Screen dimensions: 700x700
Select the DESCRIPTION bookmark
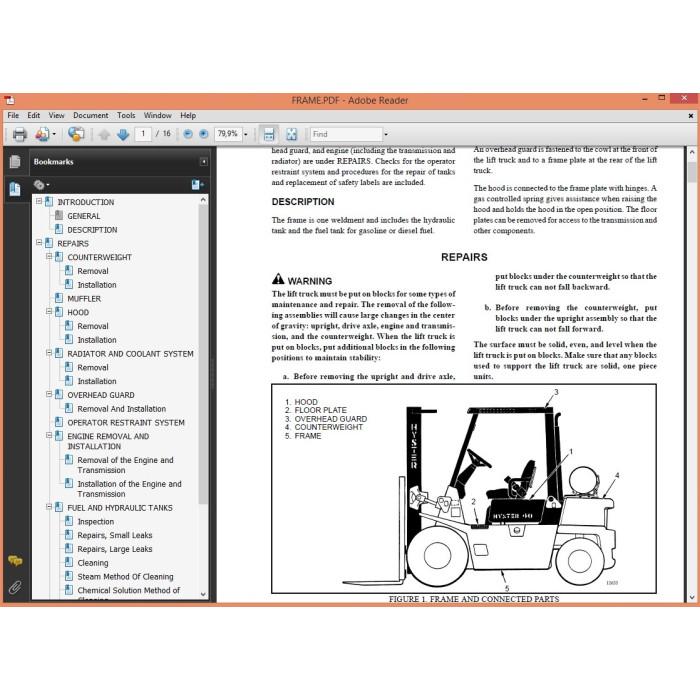coord(92,230)
